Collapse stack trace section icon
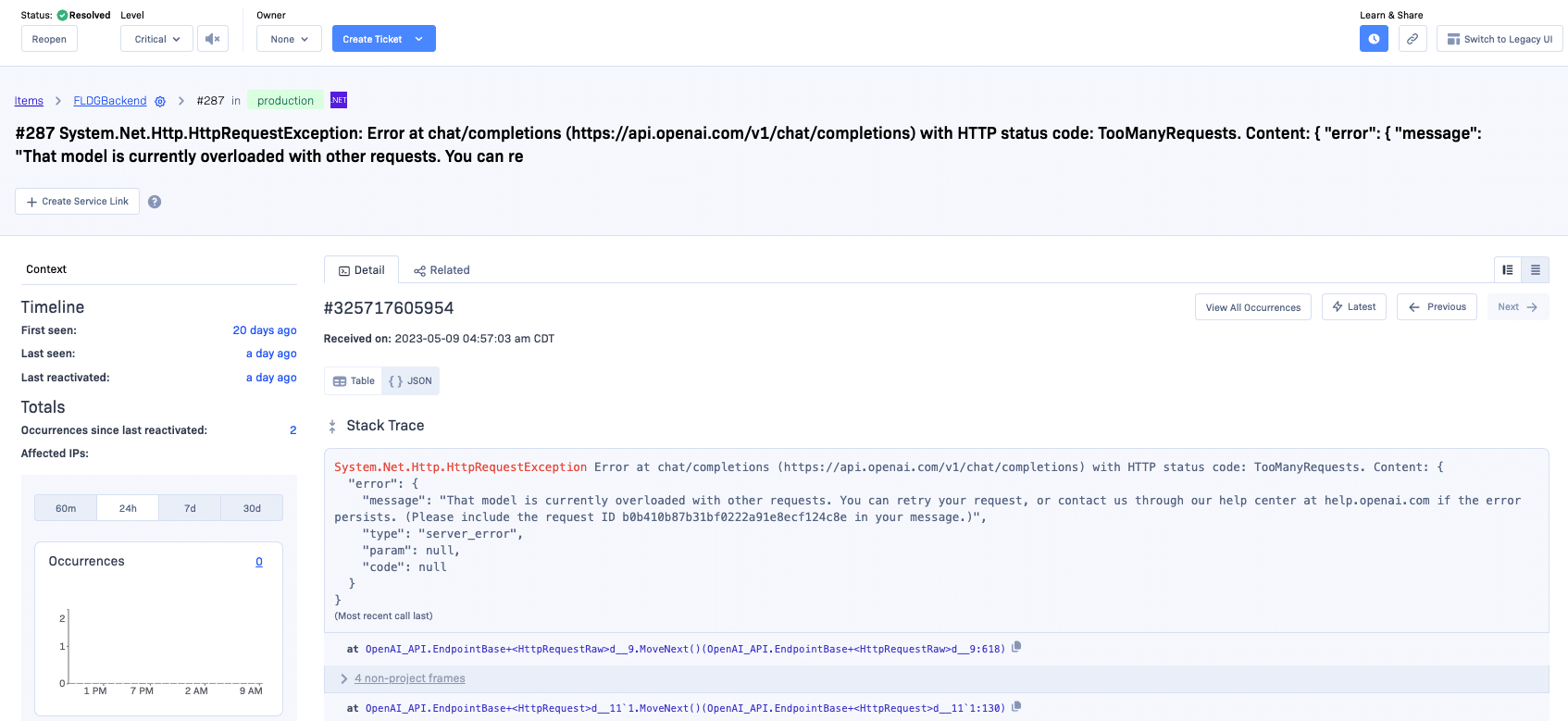Screen dimensions: 1568x721 [x=332, y=426]
